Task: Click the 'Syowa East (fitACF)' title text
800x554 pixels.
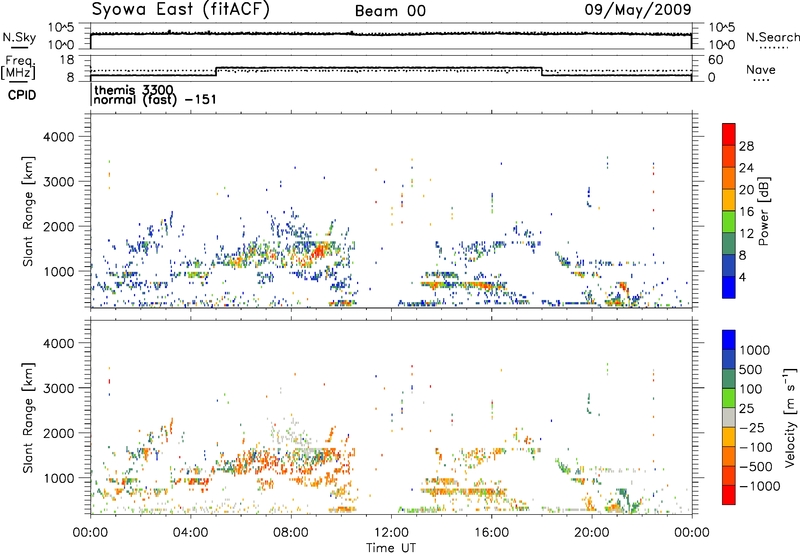Action: tap(181, 10)
